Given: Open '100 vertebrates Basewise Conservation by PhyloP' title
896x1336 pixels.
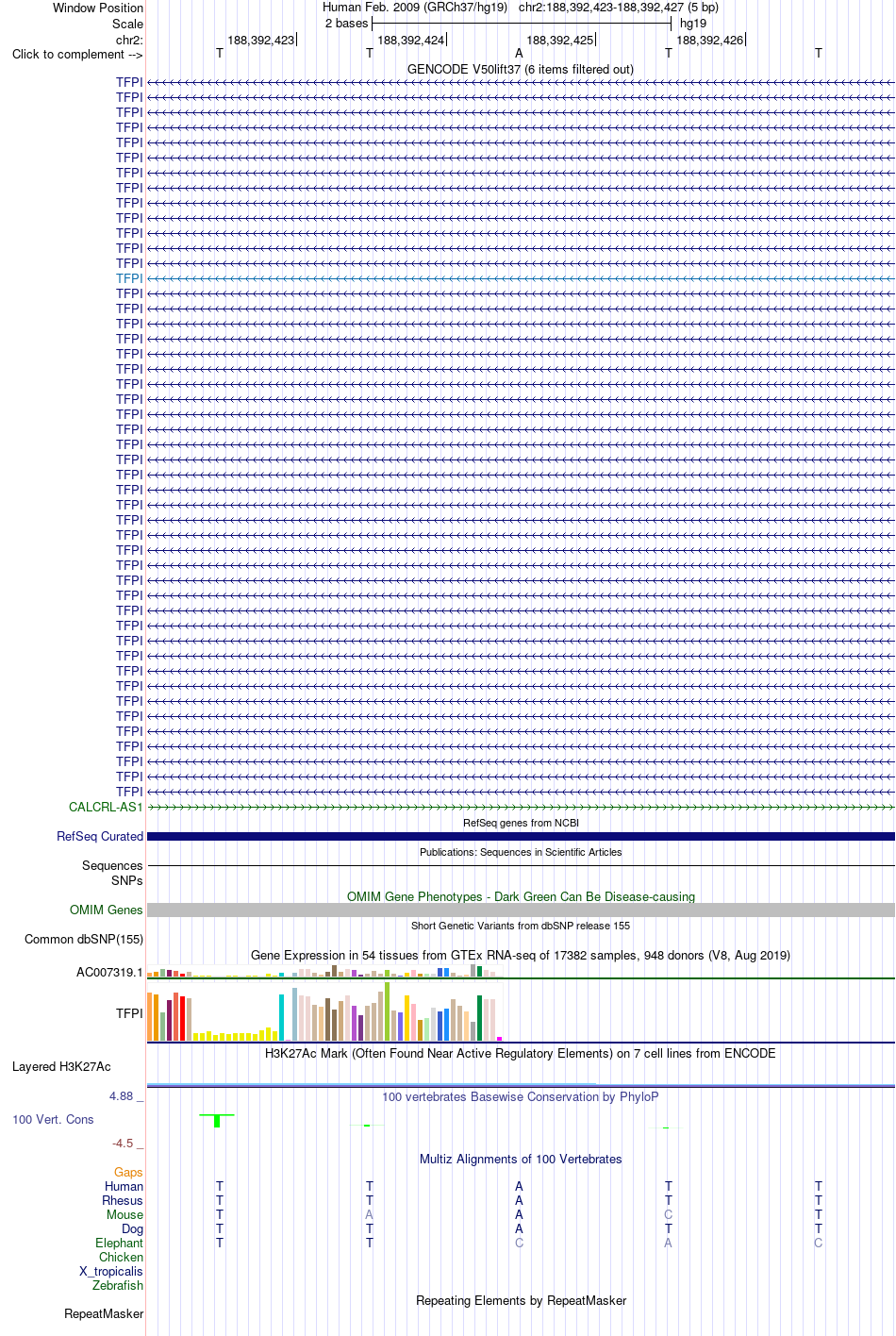Looking at the screenshot, I should (521, 1096).
